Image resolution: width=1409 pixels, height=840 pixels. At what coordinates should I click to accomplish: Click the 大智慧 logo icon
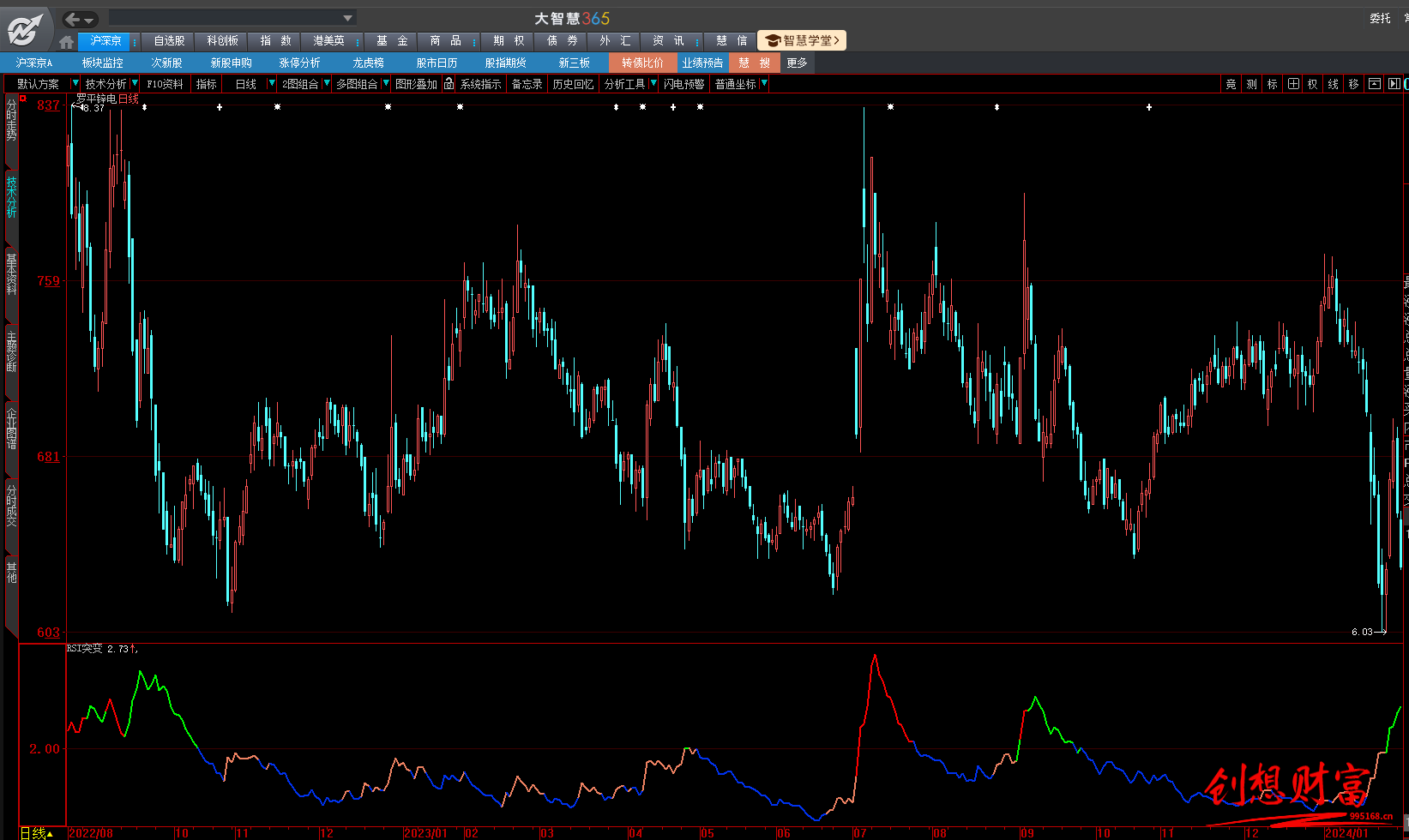24,30
